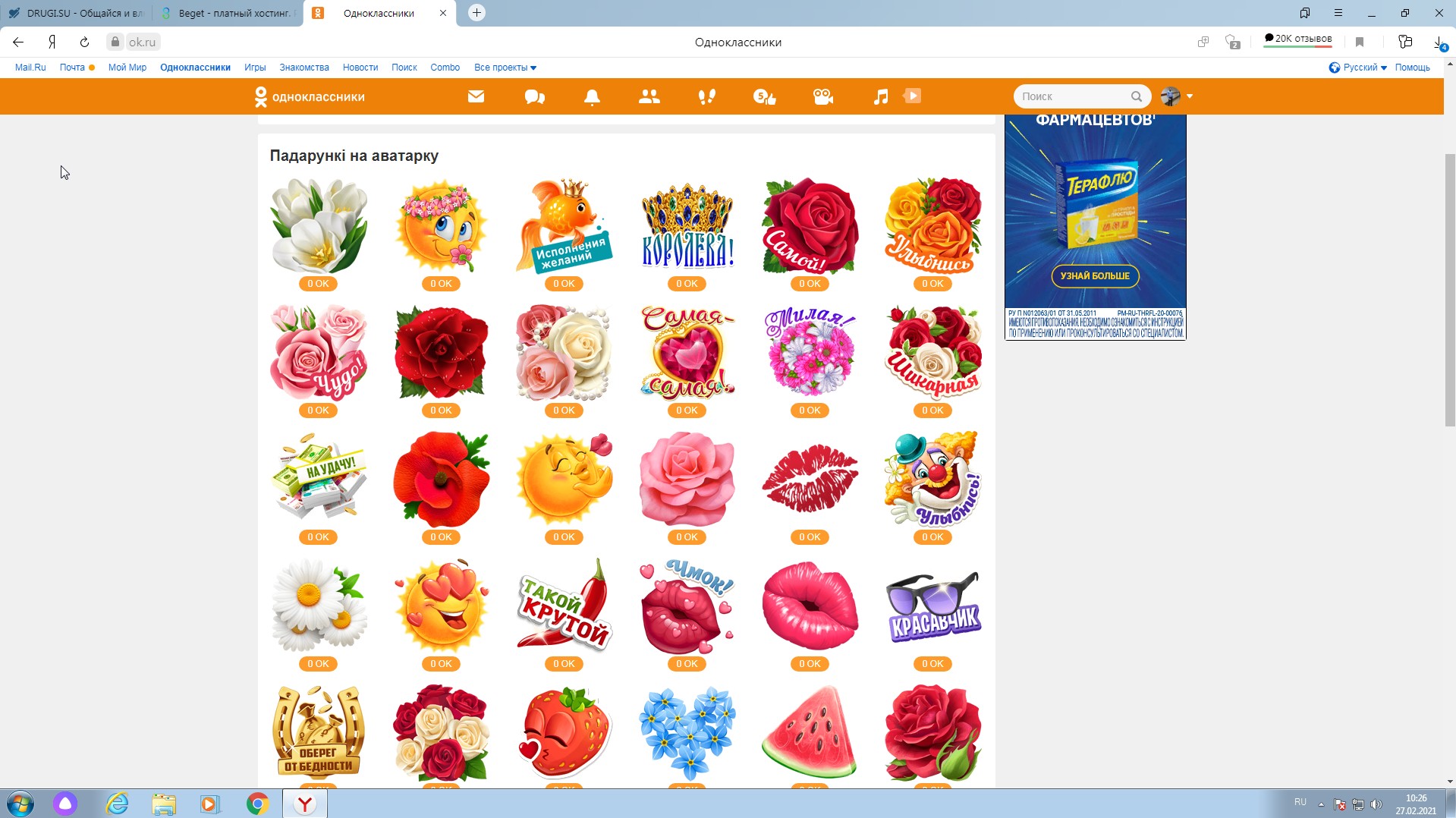Screen dimensions: 1456x818
Task: Select the КРАСАВЧИК sunglasses gift
Action: pos(932,607)
